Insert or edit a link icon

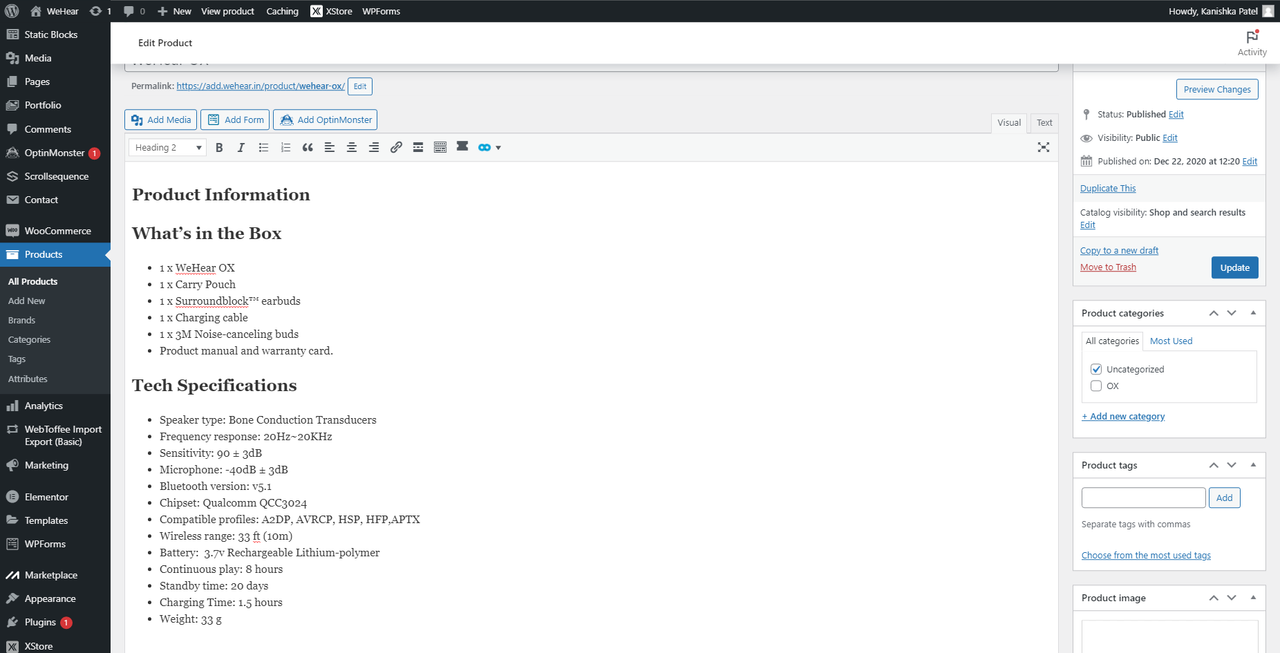(x=396, y=147)
